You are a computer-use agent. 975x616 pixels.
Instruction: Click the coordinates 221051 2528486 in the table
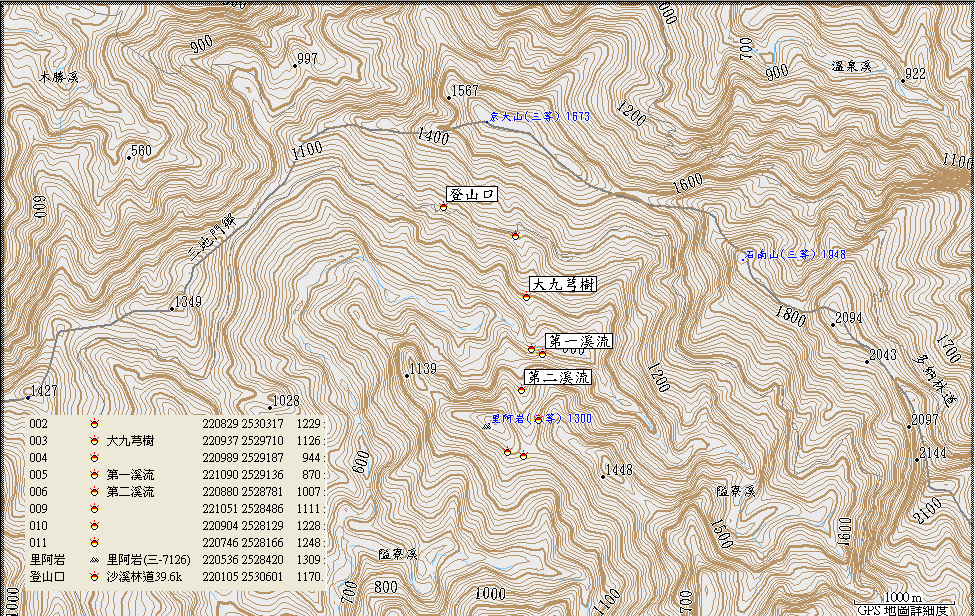click(243, 509)
